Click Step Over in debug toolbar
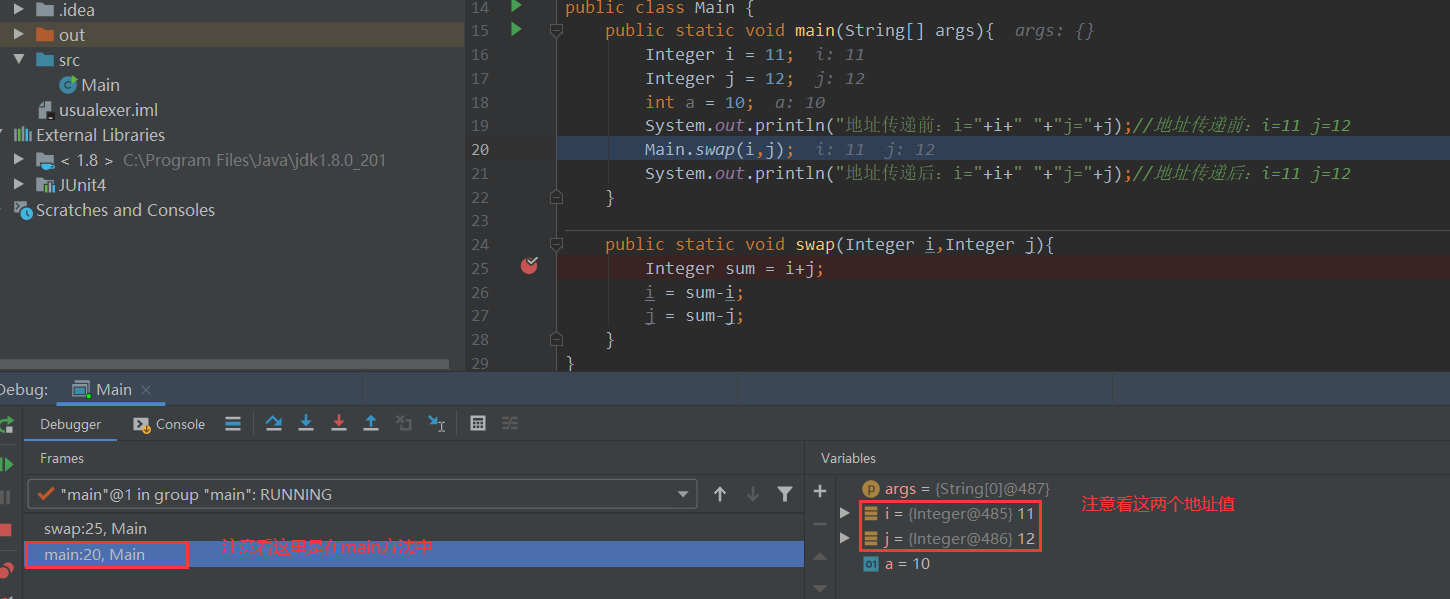 tap(274, 424)
